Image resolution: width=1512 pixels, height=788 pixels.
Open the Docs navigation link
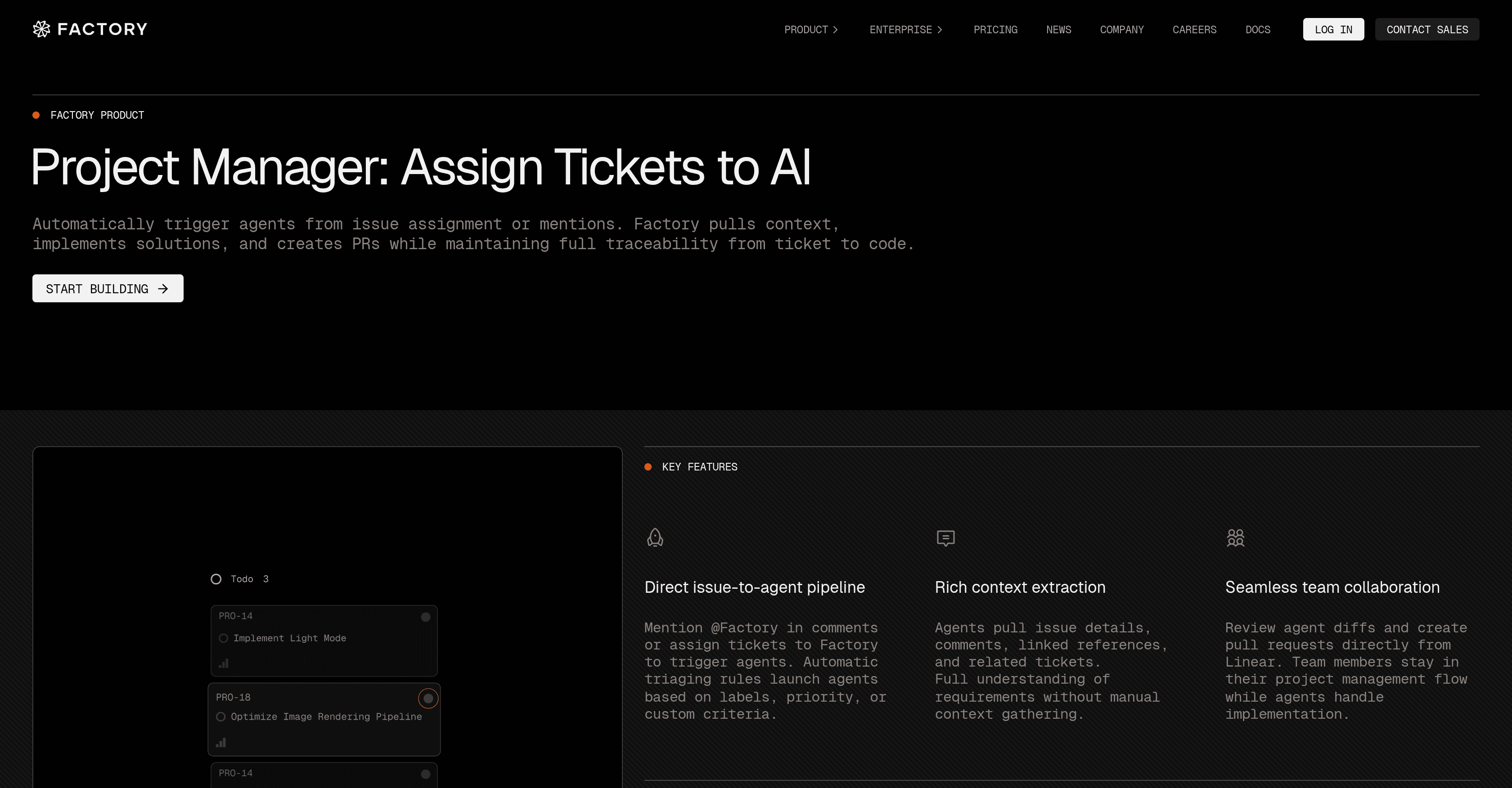click(x=1257, y=29)
